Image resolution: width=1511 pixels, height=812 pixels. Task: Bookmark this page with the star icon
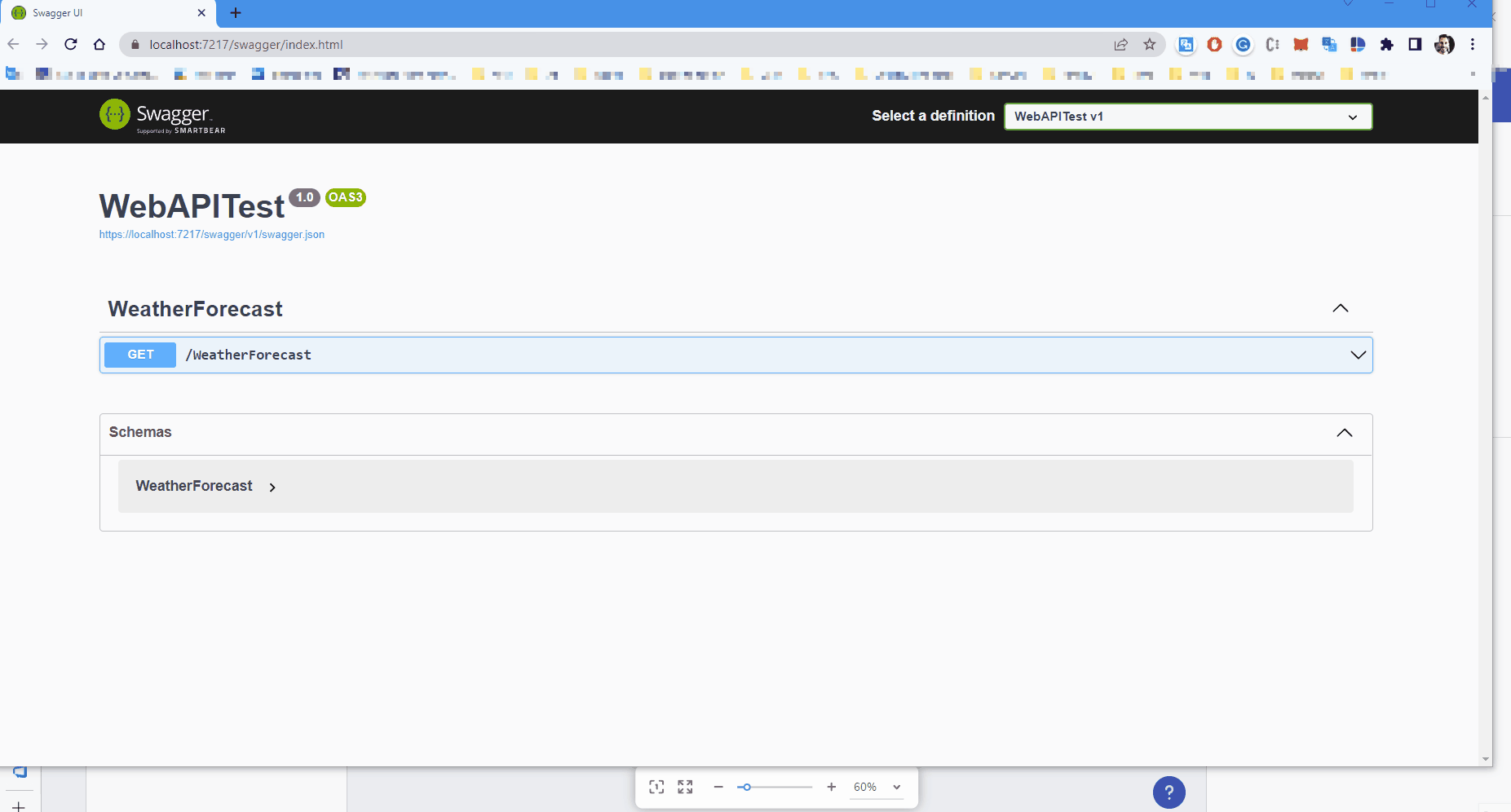click(1150, 45)
